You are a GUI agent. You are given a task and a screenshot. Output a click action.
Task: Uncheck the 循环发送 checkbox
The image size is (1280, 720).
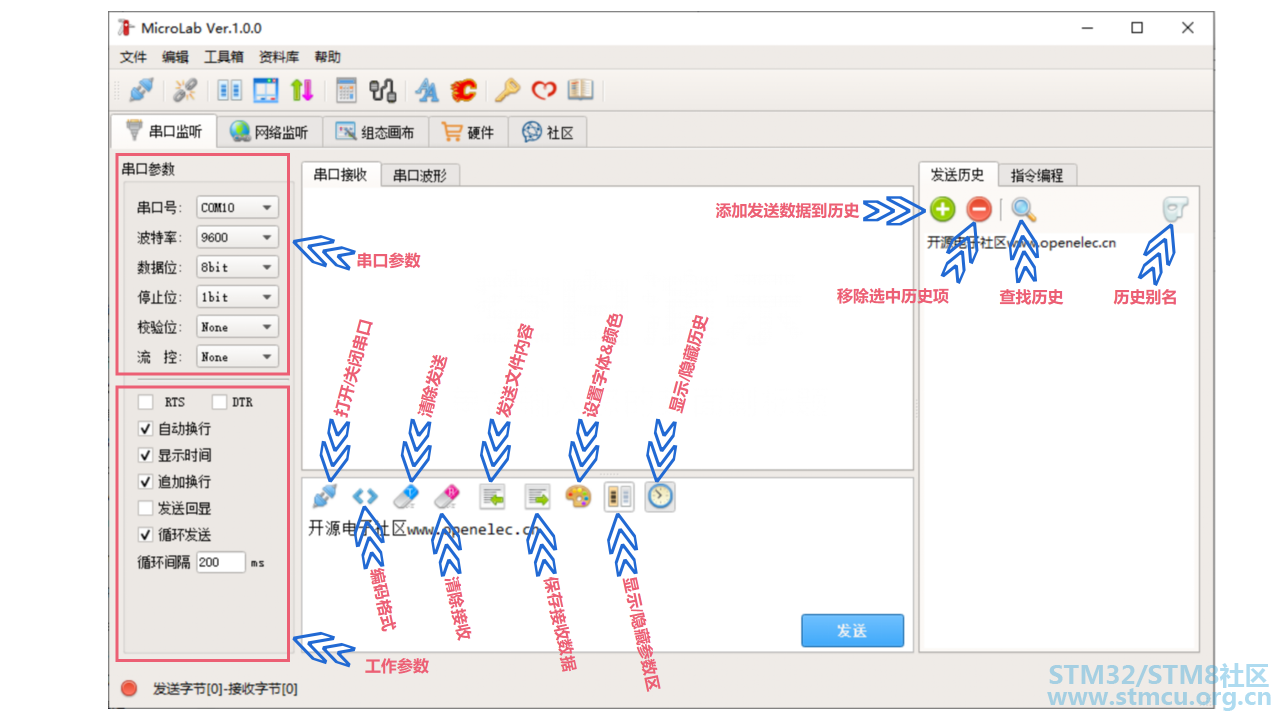pos(146,535)
